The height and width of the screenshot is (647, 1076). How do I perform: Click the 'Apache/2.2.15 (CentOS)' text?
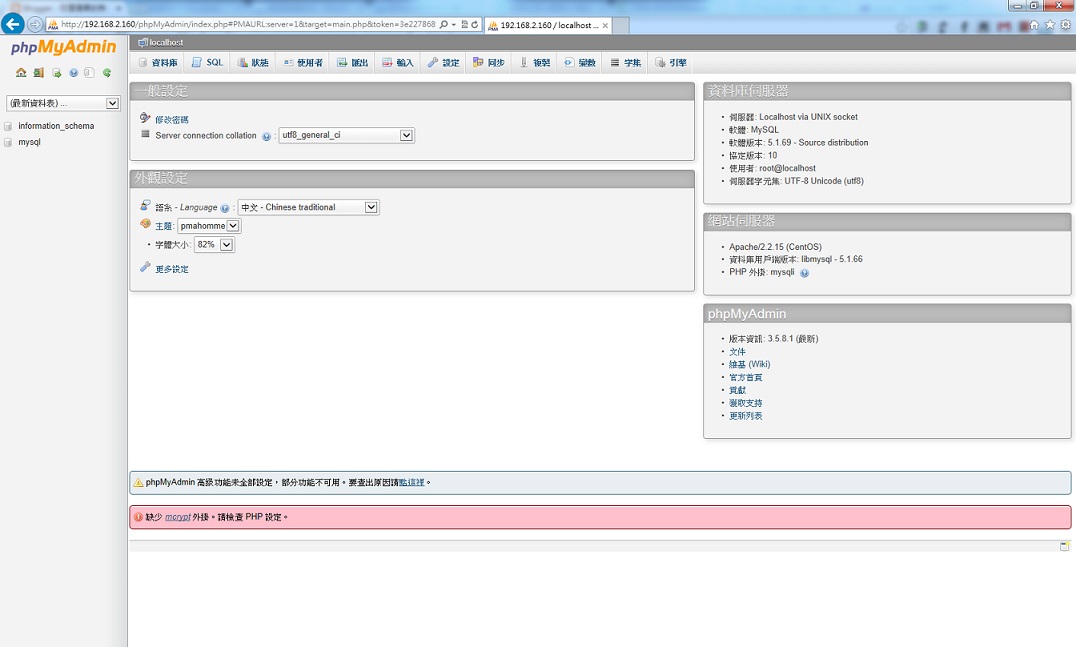pos(775,247)
